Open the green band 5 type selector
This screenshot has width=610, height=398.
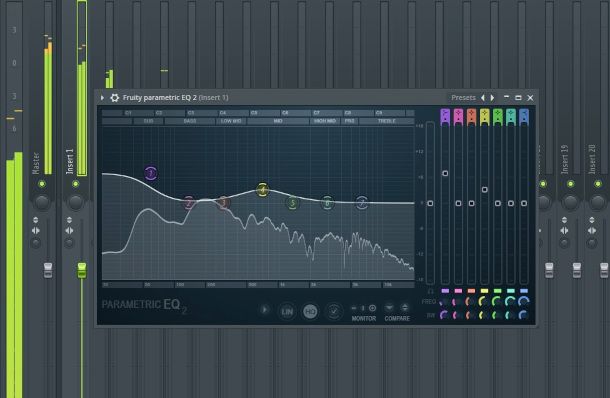[498, 116]
